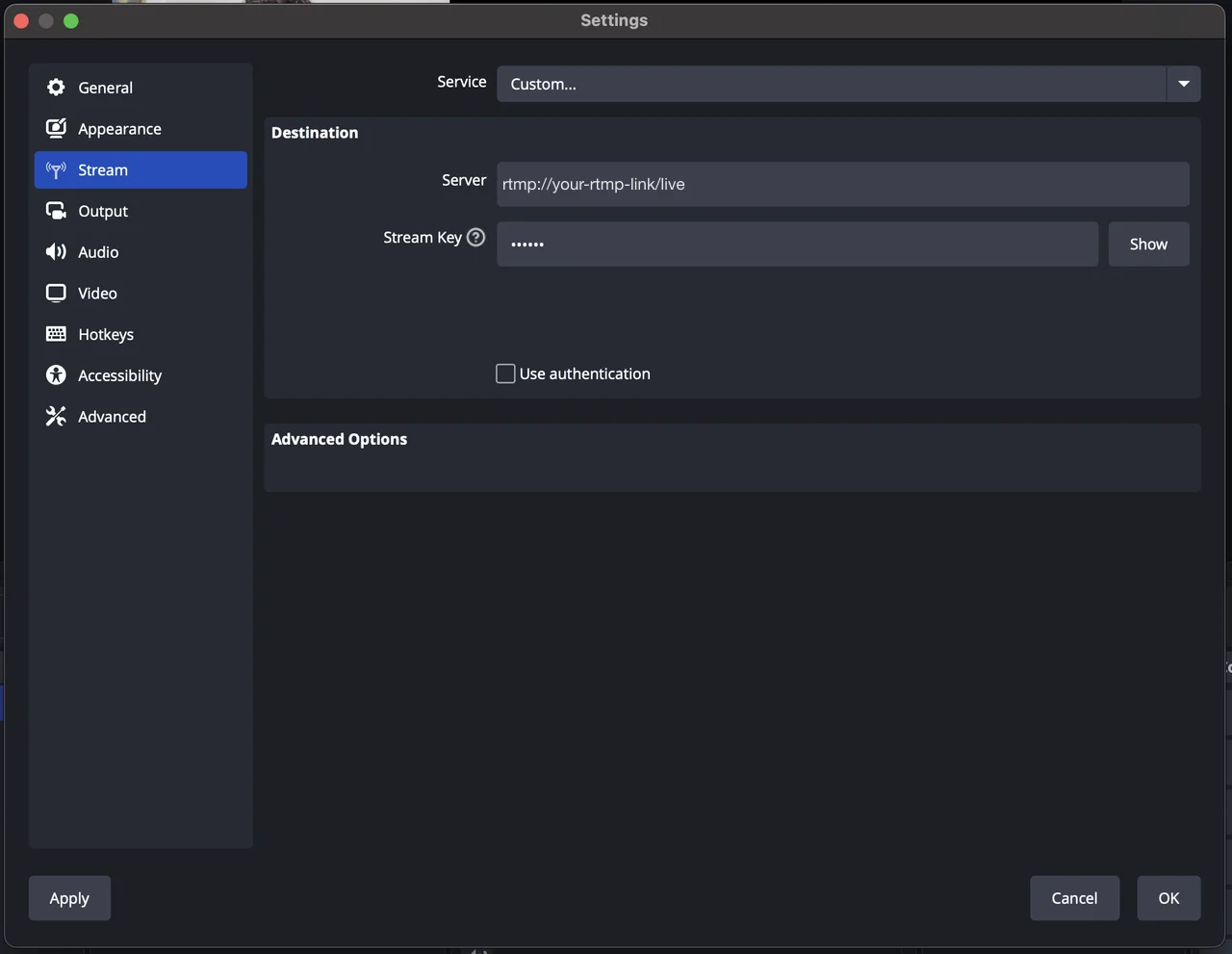The height and width of the screenshot is (954, 1232).
Task: Open the General settings label
Action: click(x=106, y=88)
